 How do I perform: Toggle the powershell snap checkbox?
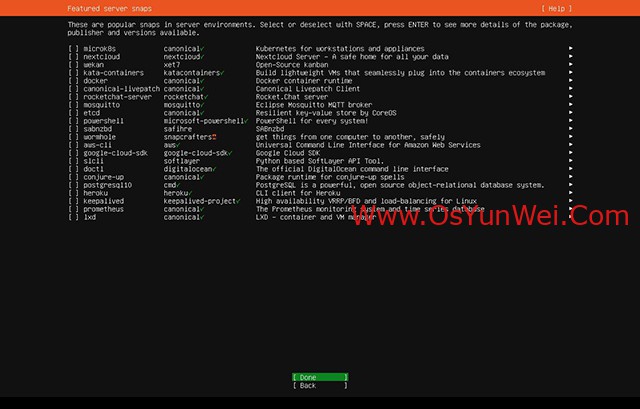tap(73, 121)
